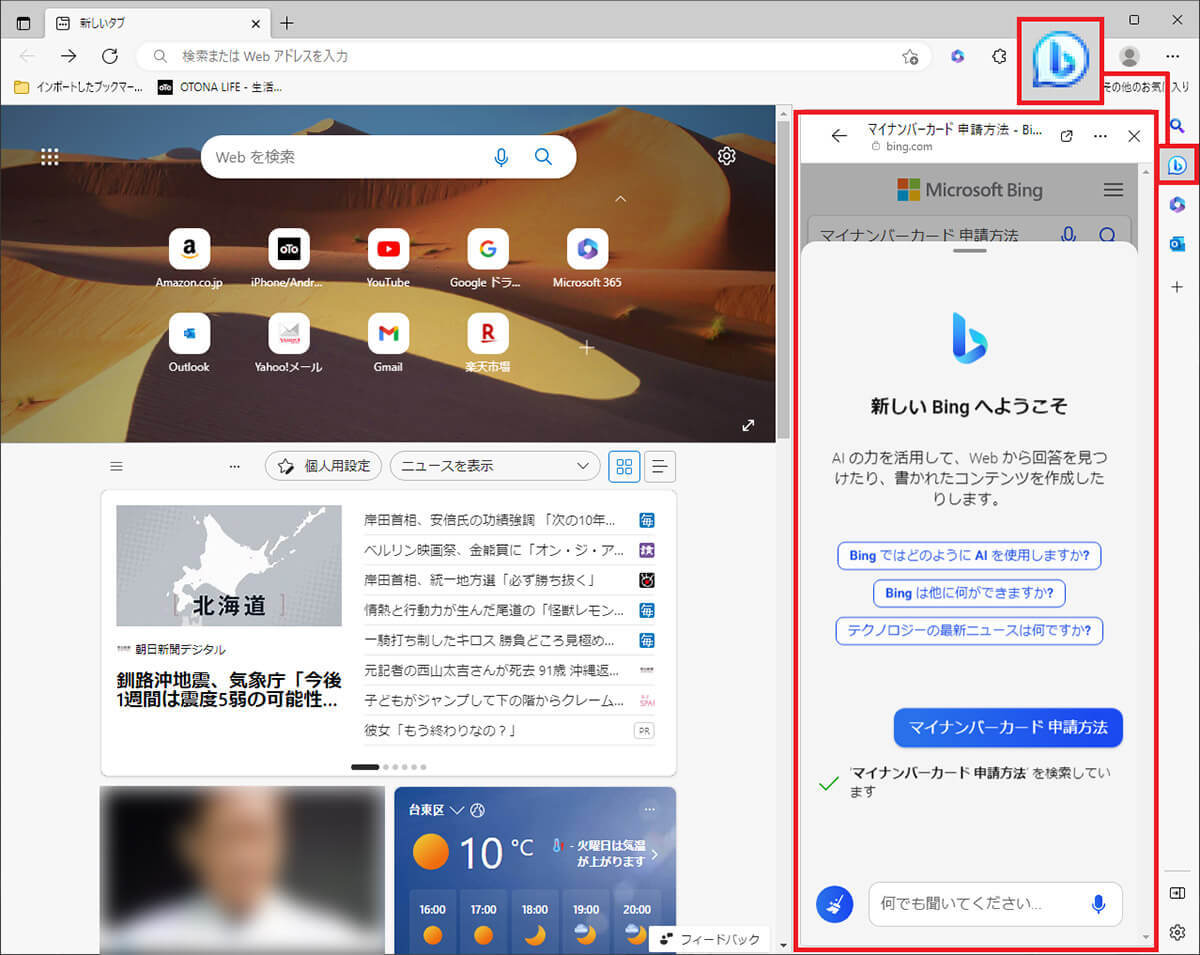The height and width of the screenshot is (955, 1200).
Task: Click the Bing panel back arrow
Action: click(839, 136)
